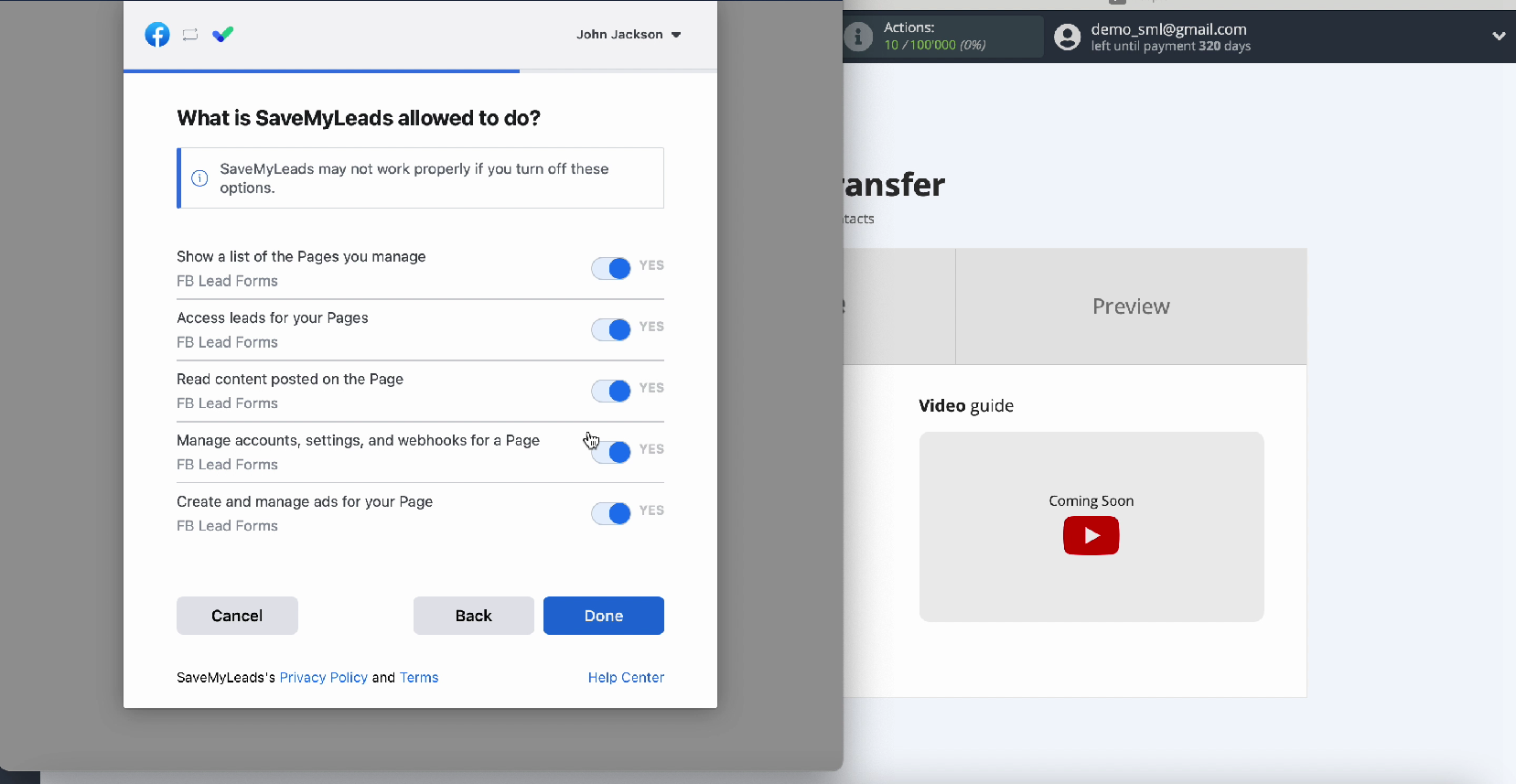
Task: Click the Facebook logo icon
Action: point(157,35)
